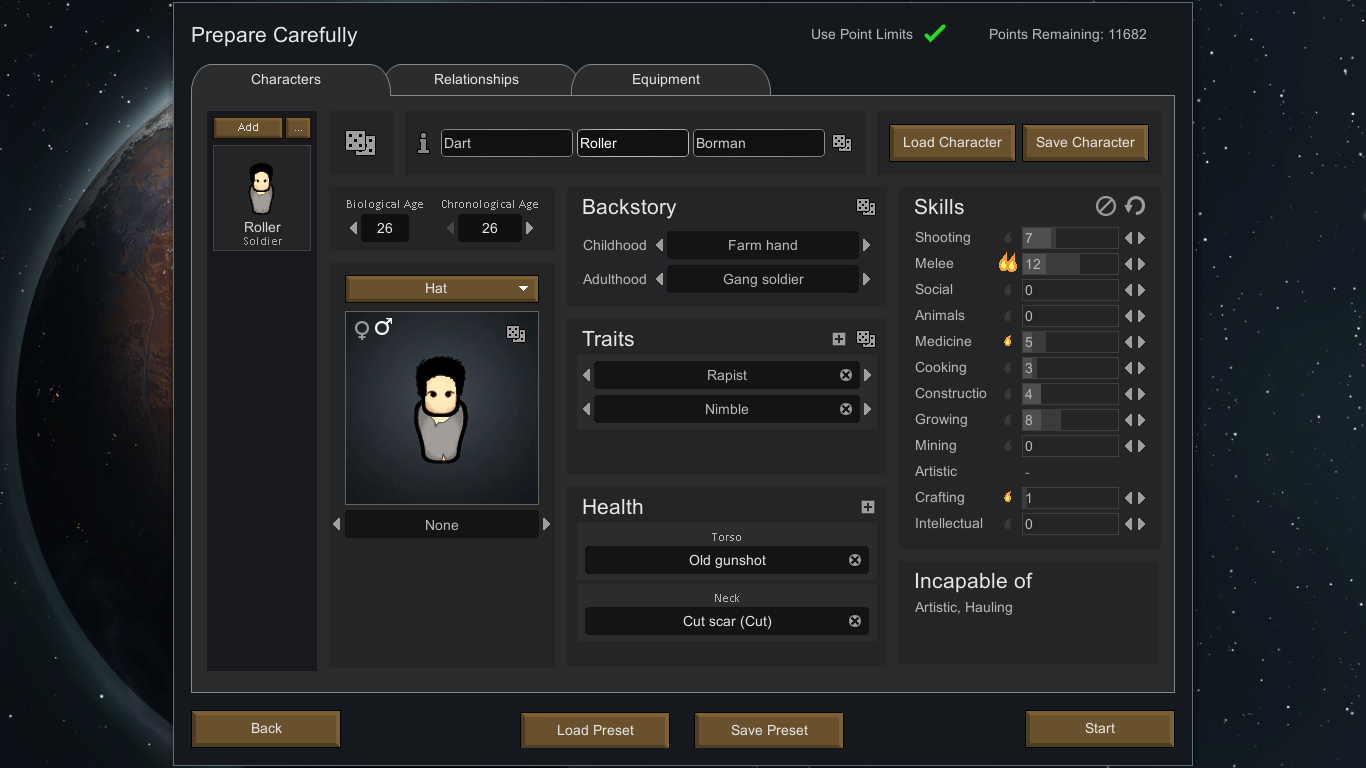This screenshot has height=768, width=1366.
Task: Randomize the entire character with the large dice icon
Action: pyautogui.click(x=360, y=143)
